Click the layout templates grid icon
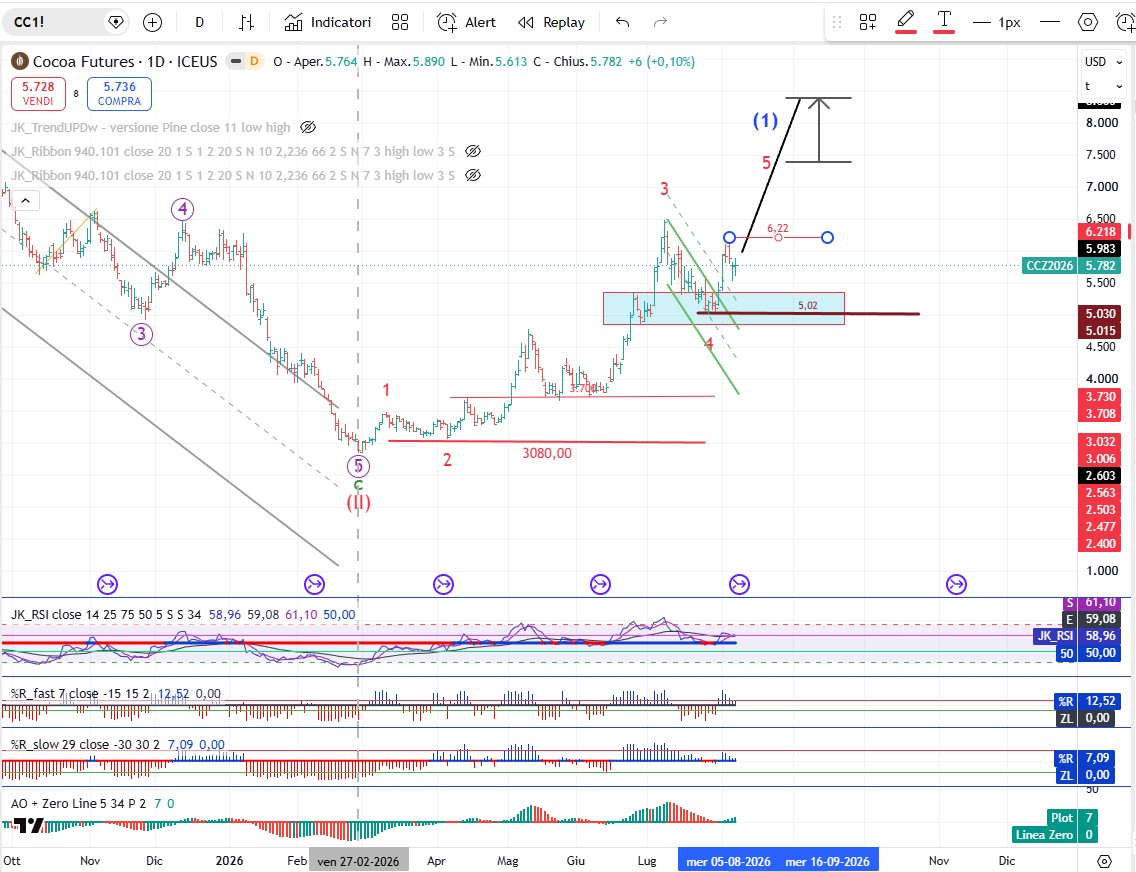Image resolution: width=1136 pixels, height=872 pixels. point(400,22)
